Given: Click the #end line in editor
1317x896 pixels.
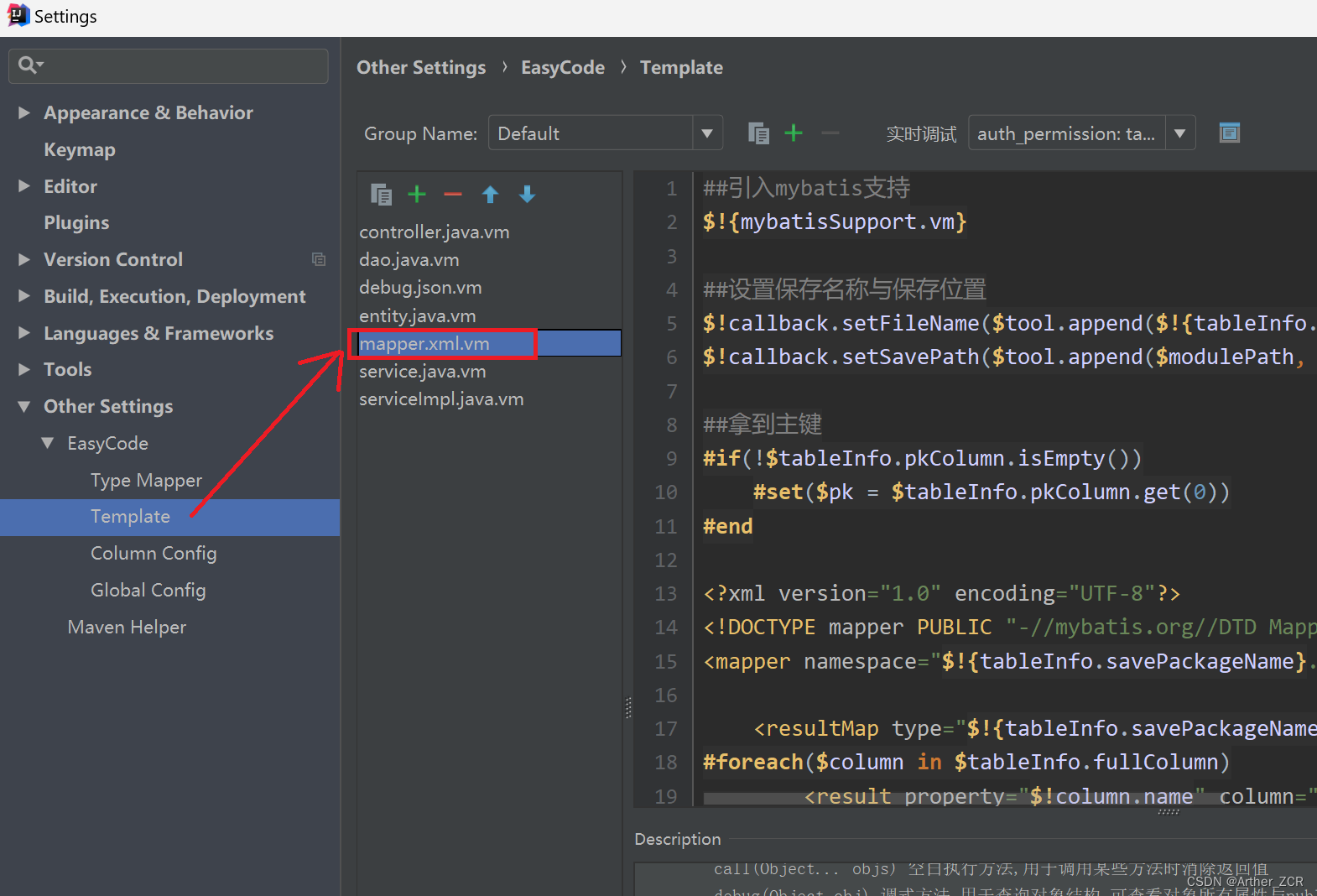Looking at the screenshot, I should point(727,526).
